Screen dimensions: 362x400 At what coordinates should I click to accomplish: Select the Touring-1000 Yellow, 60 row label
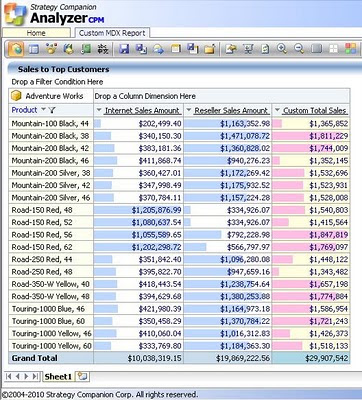pos(52,346)
